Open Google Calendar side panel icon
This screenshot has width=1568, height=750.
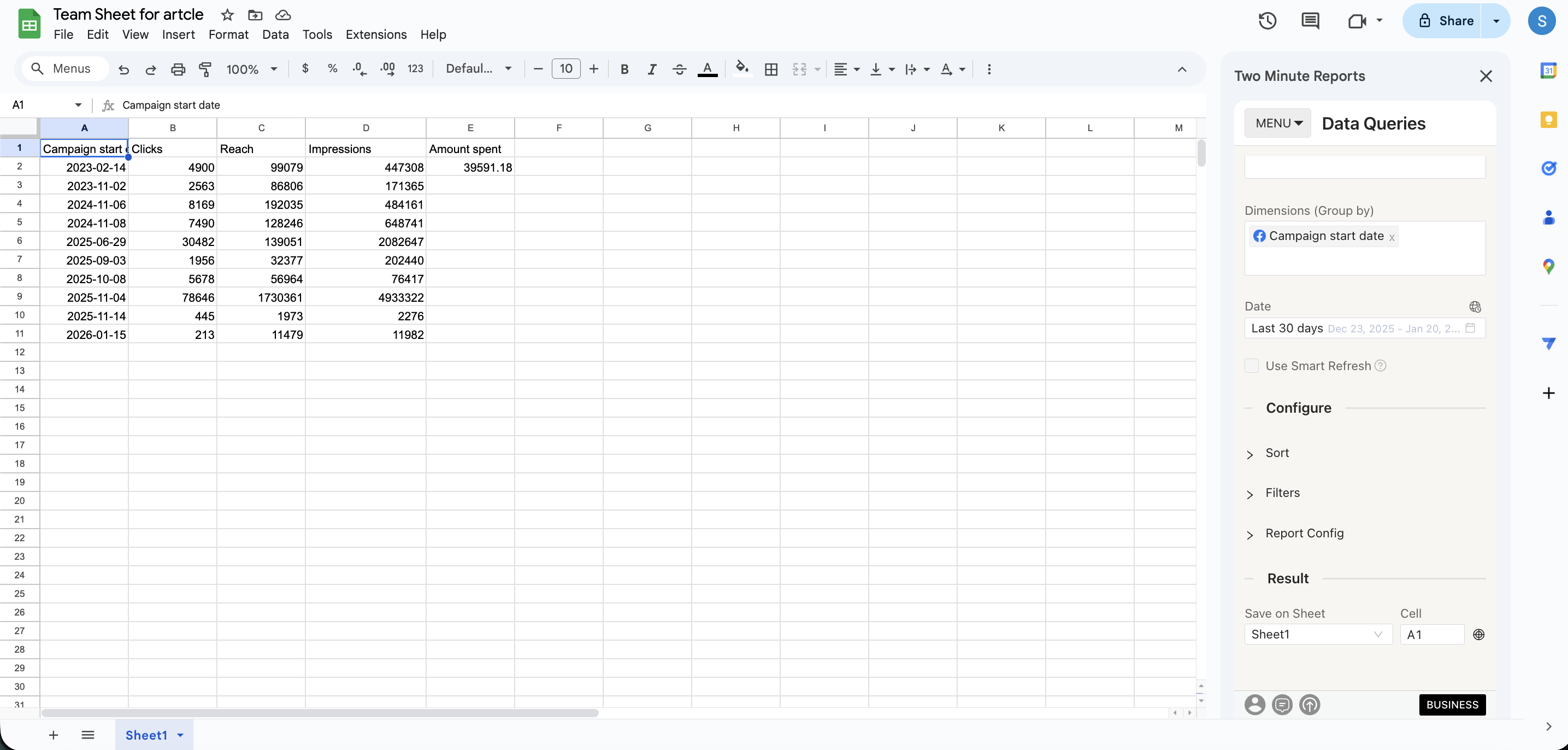click(1548, 71)
